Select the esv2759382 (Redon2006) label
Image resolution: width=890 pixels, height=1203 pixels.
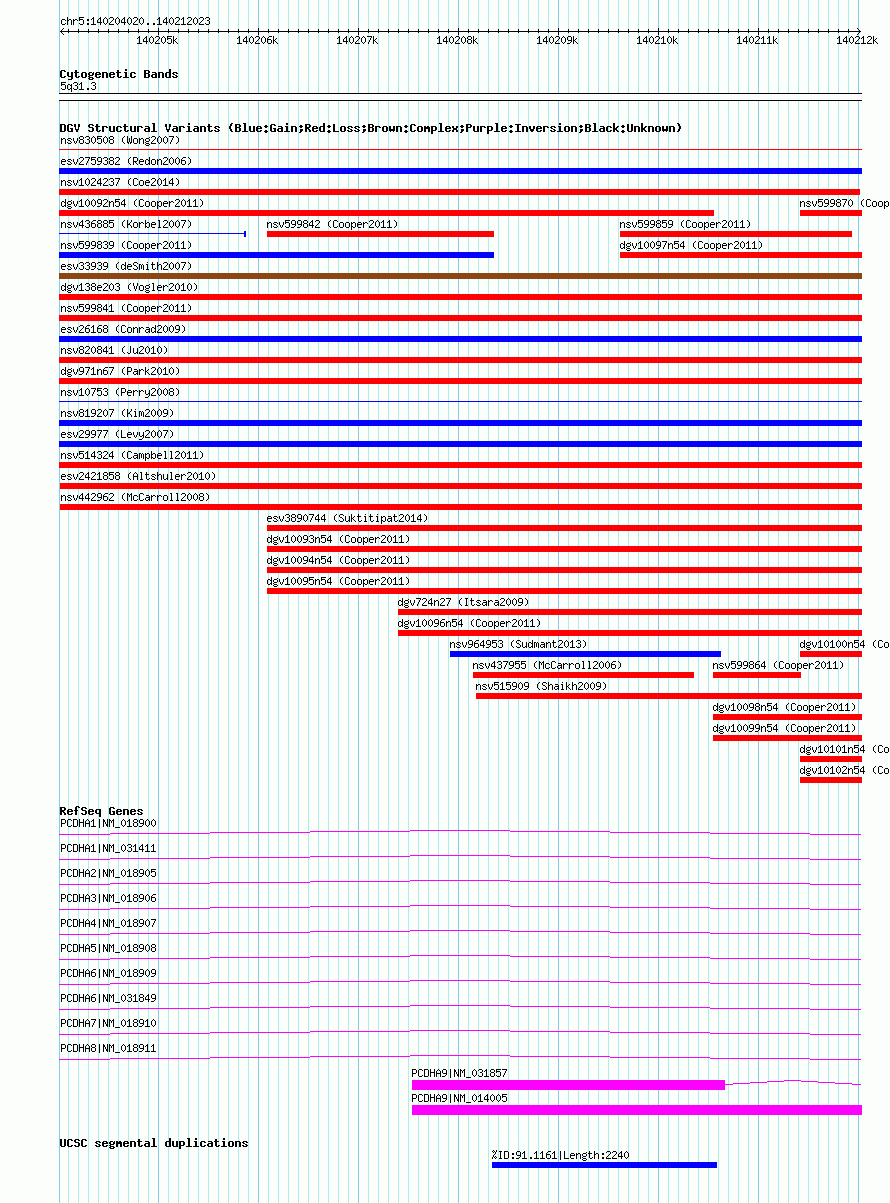[x=126, y=161]
